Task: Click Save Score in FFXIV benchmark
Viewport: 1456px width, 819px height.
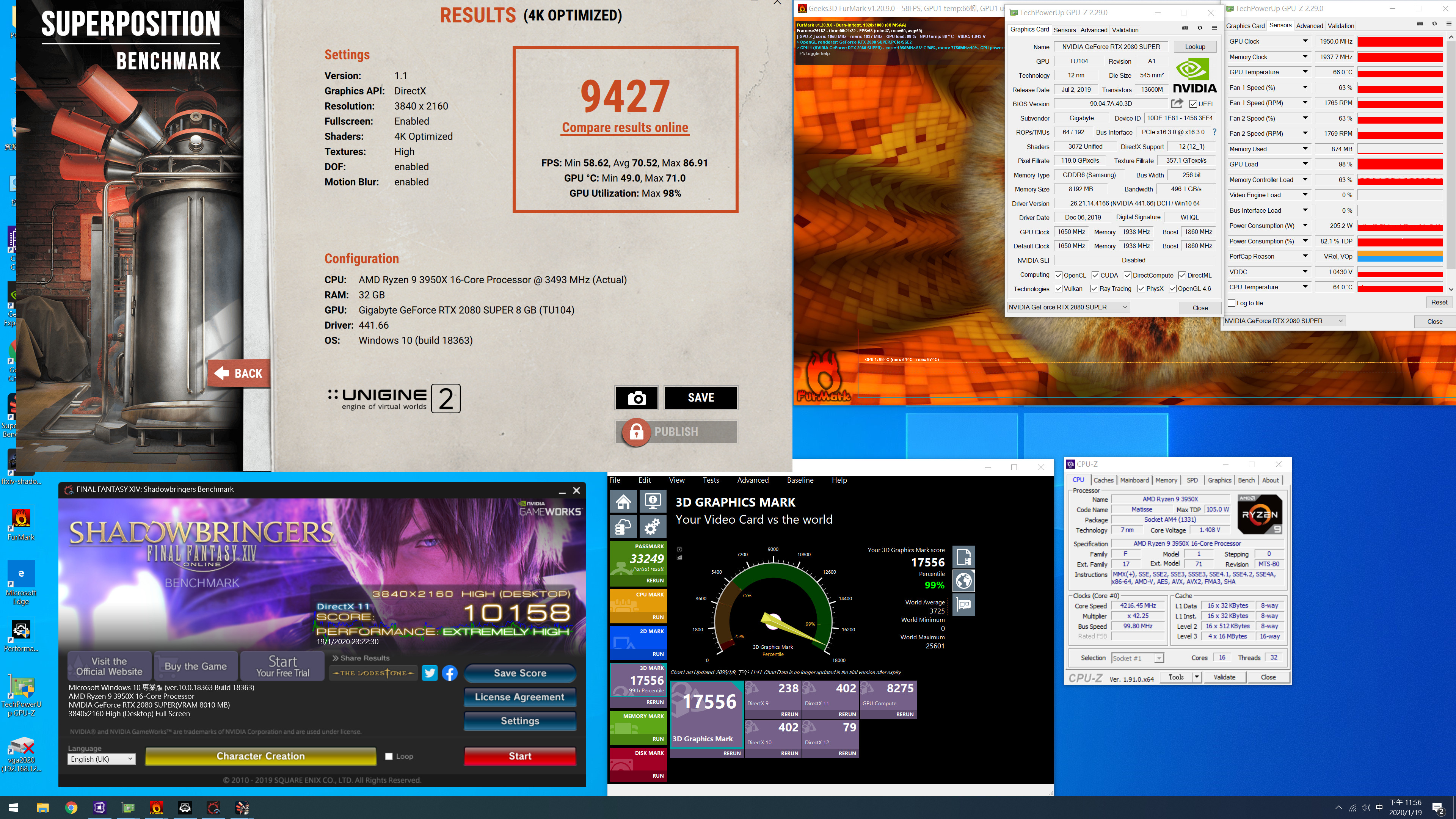Action: pyautogui.click(x=520, y=673)
